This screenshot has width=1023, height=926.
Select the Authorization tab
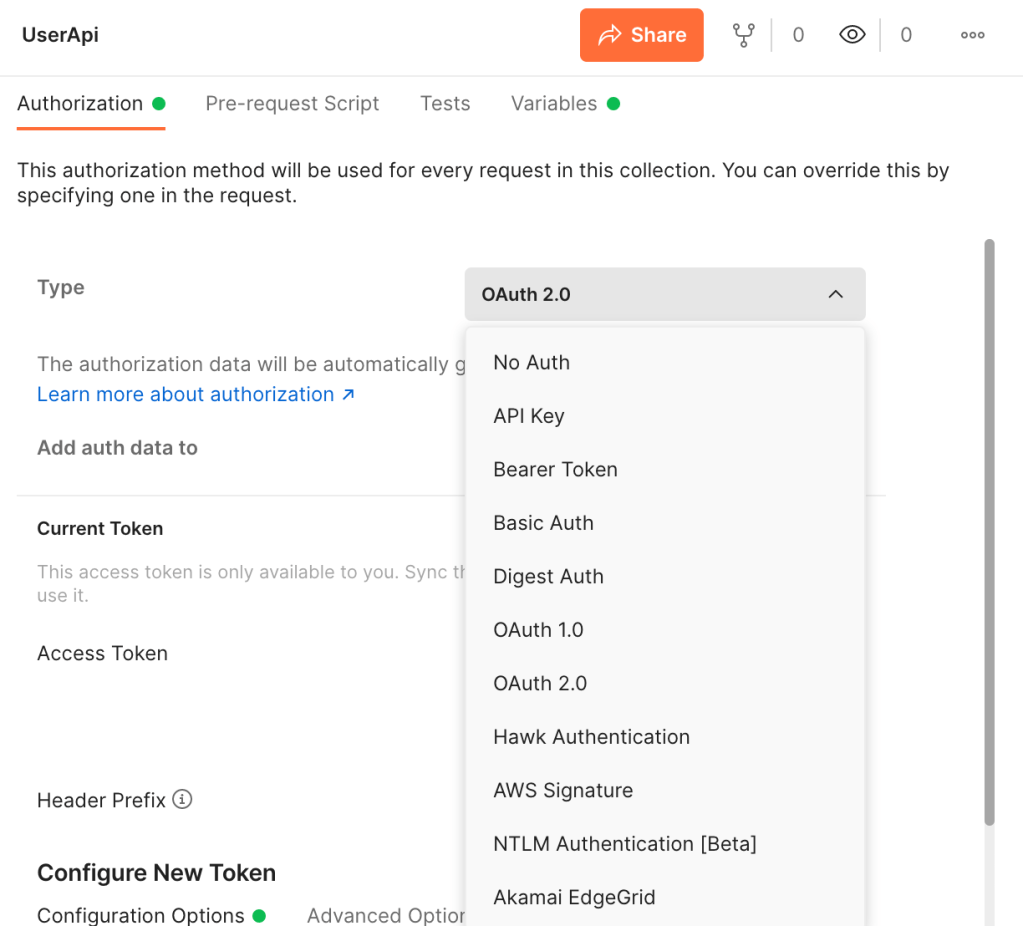coord(80,103)
